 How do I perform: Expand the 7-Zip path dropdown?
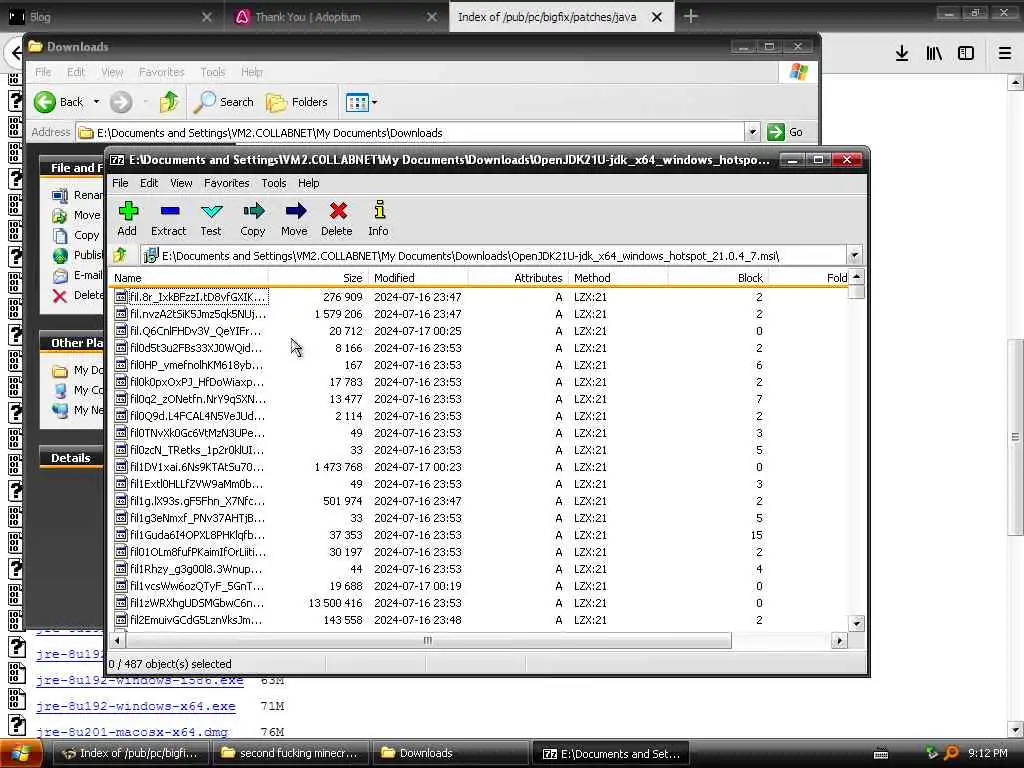point(854,255)
